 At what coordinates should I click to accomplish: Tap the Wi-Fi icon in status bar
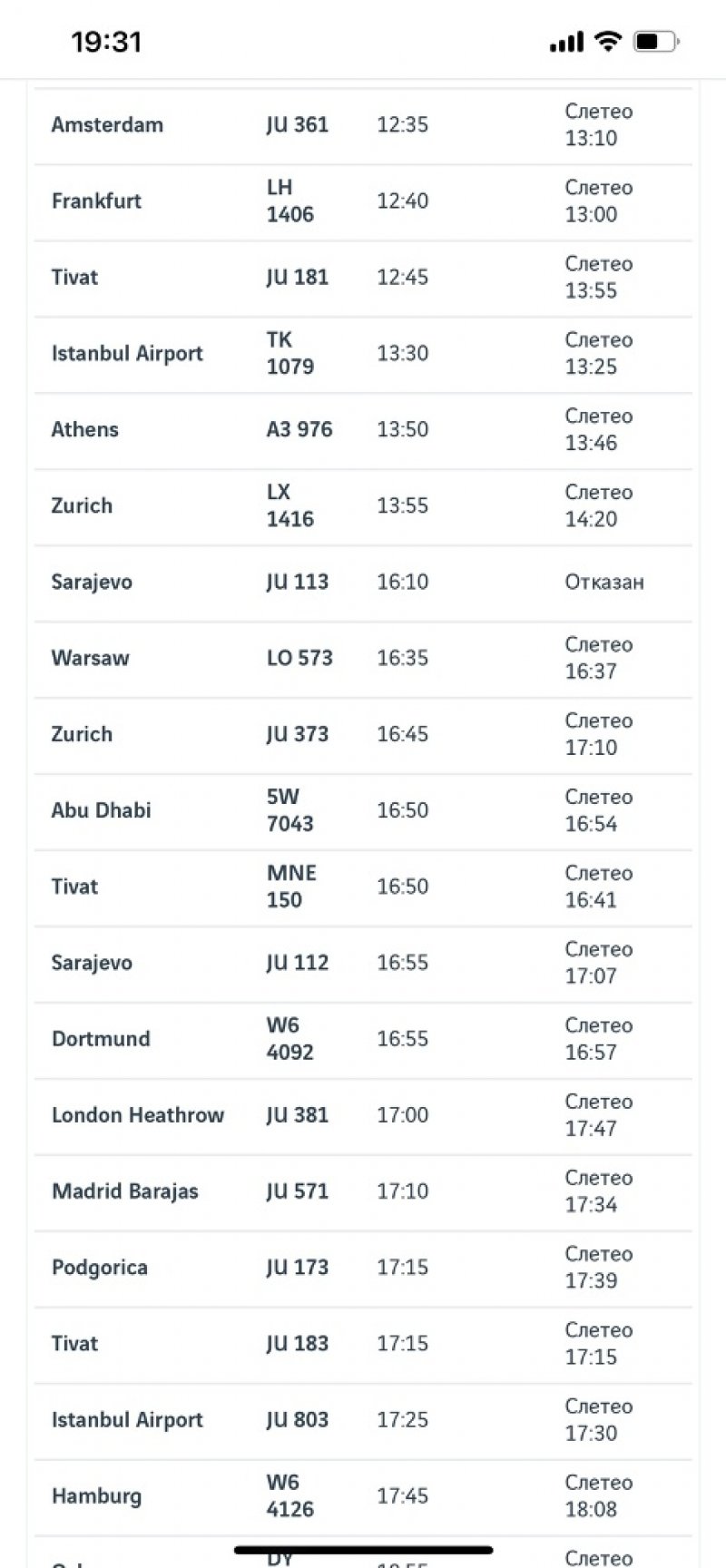(x=607, y=41)
